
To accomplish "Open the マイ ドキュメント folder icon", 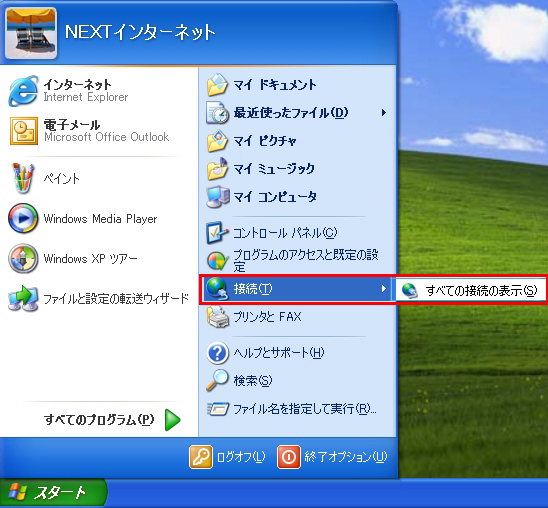I will tap(217, 85).
